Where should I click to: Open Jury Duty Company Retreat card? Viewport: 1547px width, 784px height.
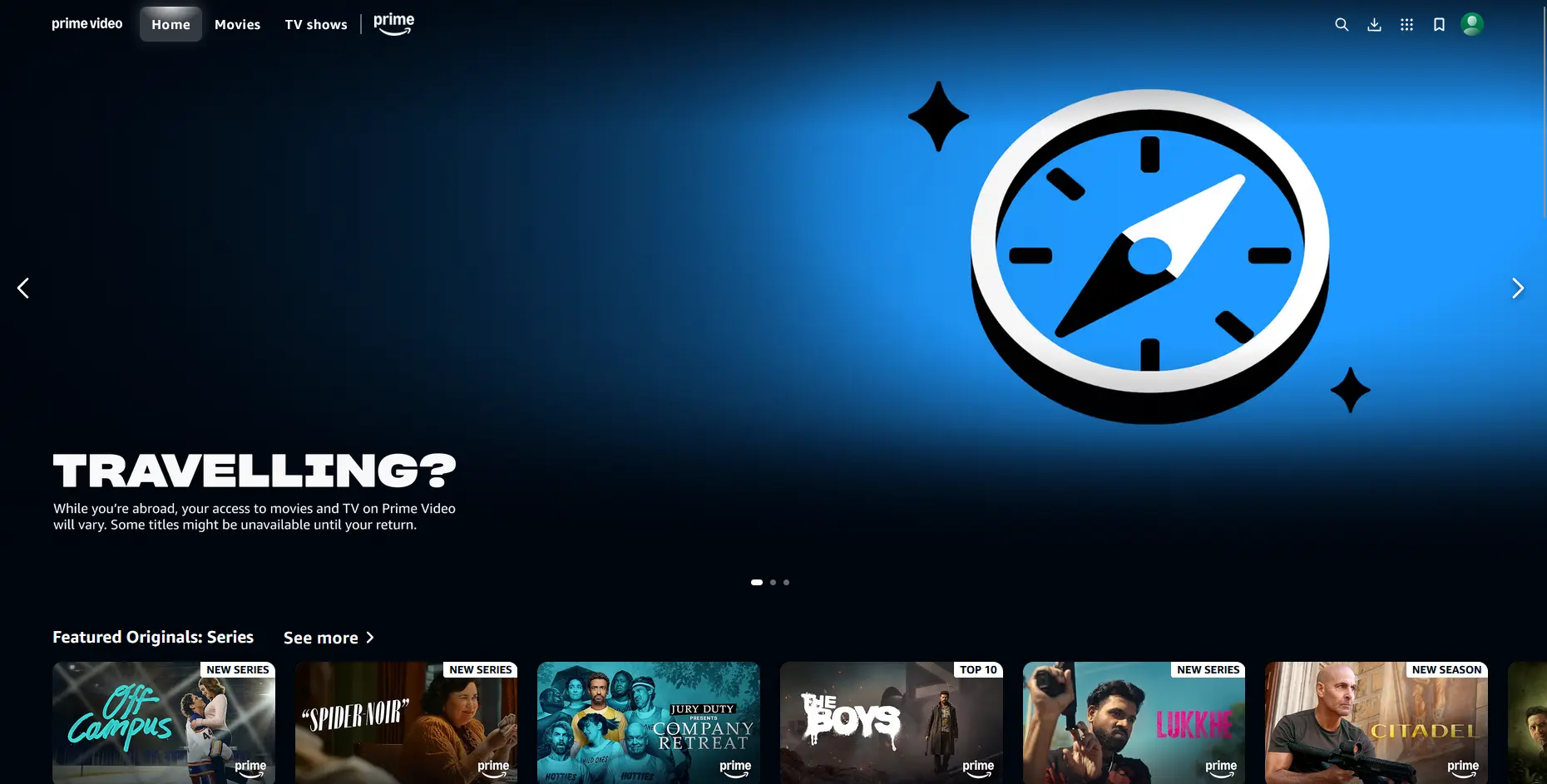pyautogui.click(x=649, y=722)
